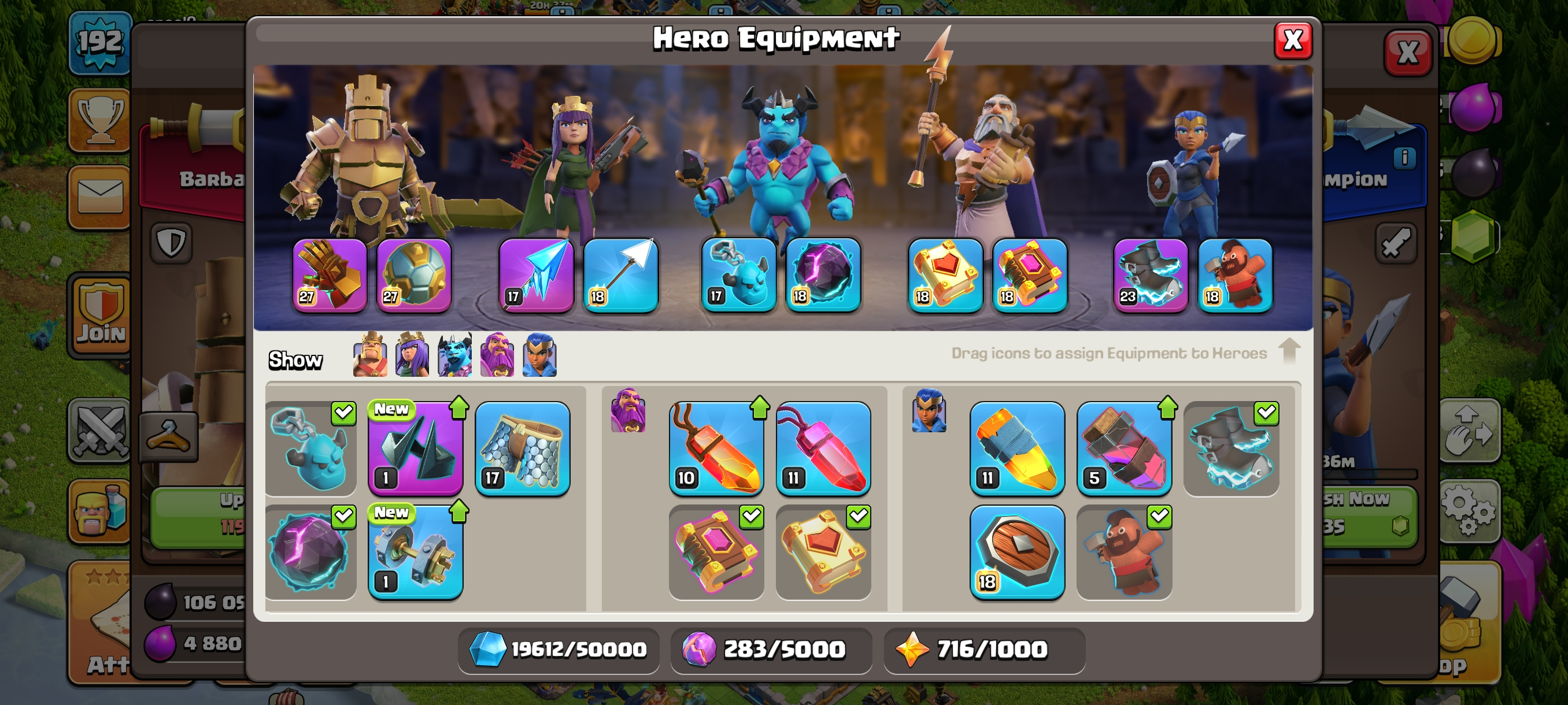Select the Royal Champion shield level 18

1017,552
